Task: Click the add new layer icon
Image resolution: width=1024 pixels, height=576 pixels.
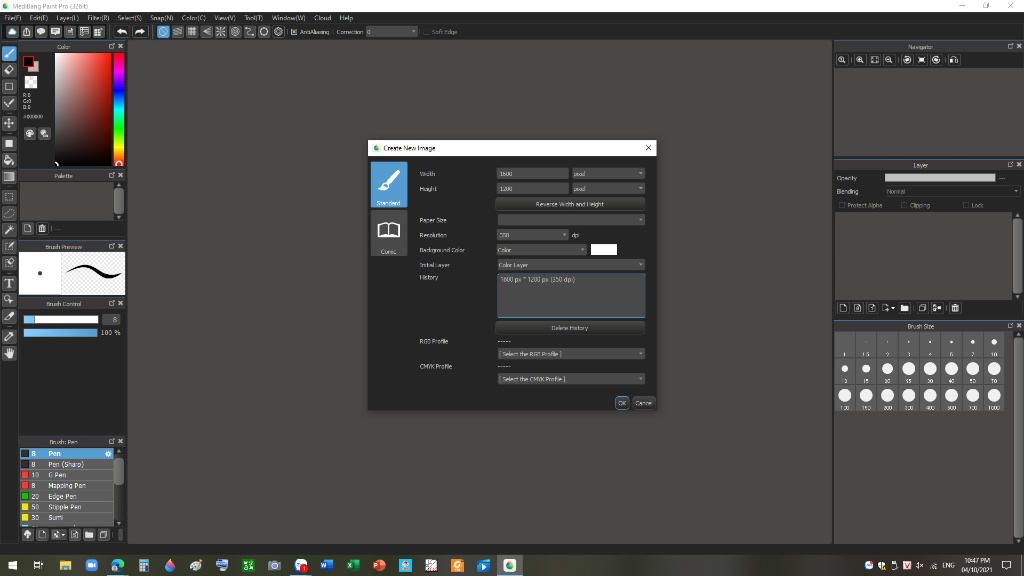Action: pyautogui.click(x=843, y=308)
